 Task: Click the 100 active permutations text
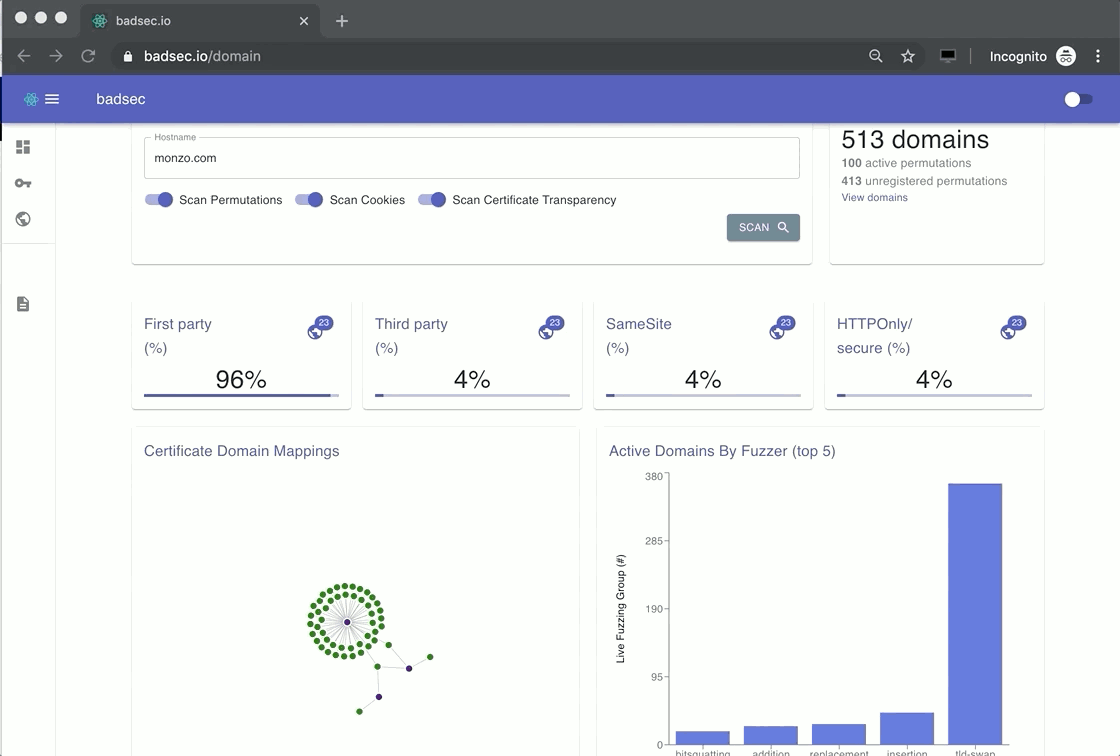click(906, 163)
